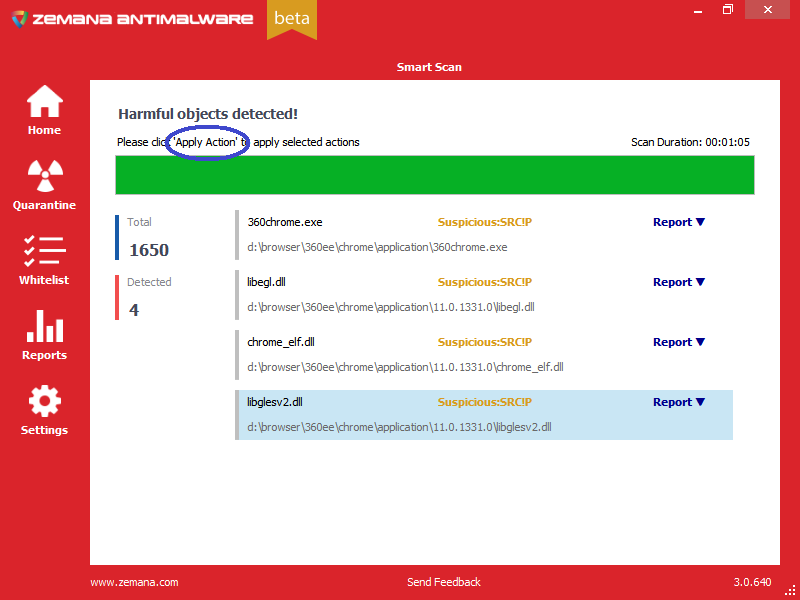Expand Report dropdown for libglesv2.dll
The image size is (800, 600).
tap(679, 402)
